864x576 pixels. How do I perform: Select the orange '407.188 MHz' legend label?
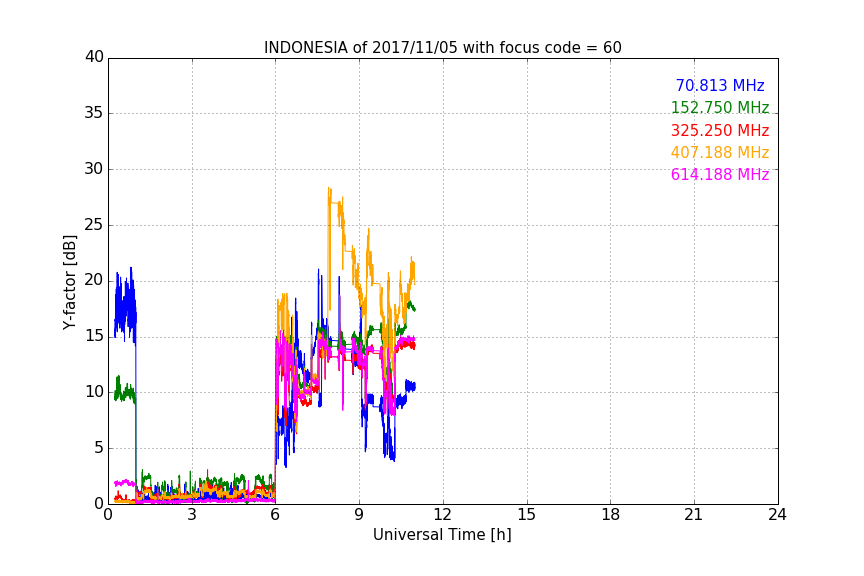click(x=720, y=152)
